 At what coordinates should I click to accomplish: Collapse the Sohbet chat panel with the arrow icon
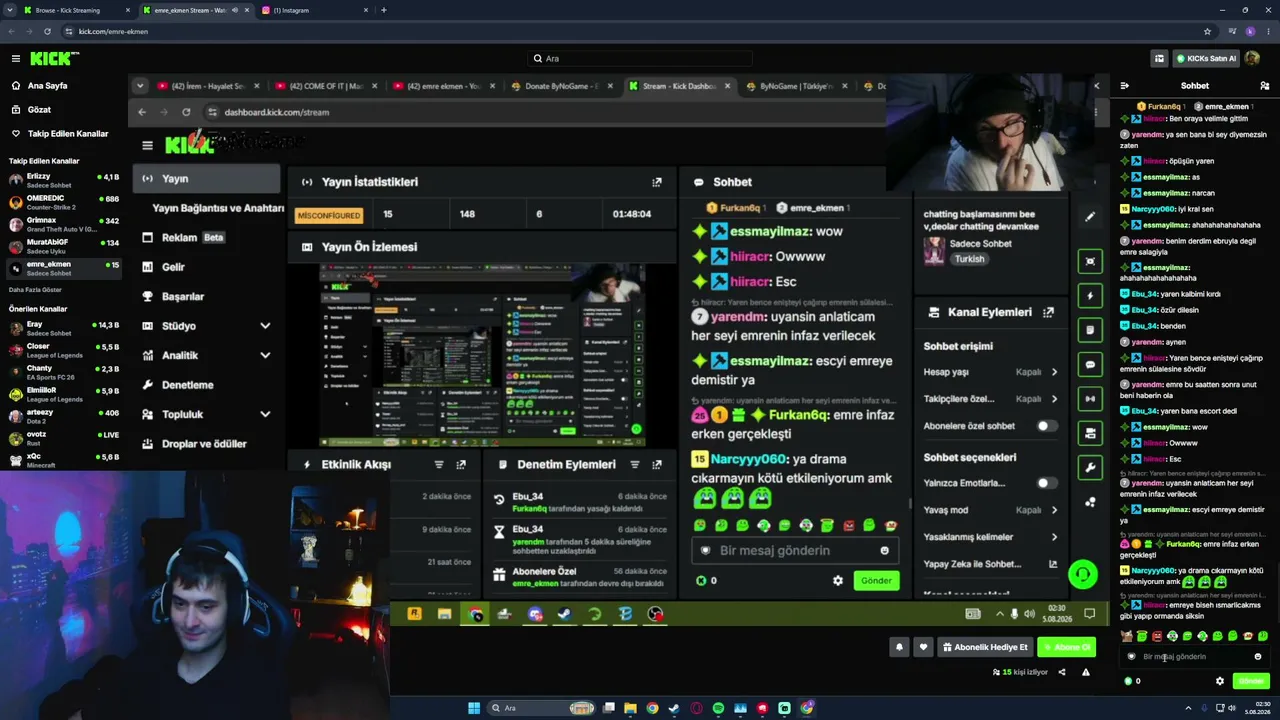[x=1125, y=86]
